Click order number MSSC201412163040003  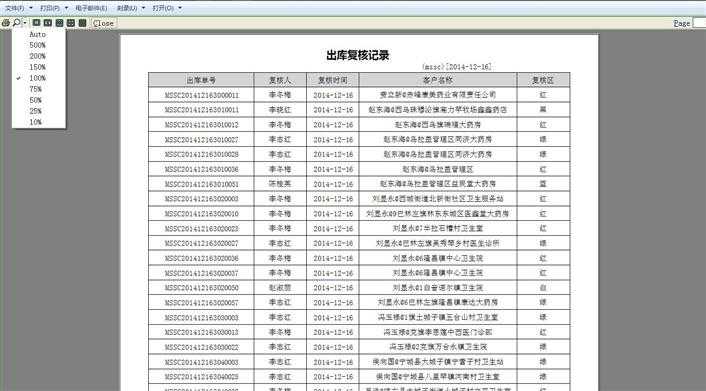[x=202, y=362]
